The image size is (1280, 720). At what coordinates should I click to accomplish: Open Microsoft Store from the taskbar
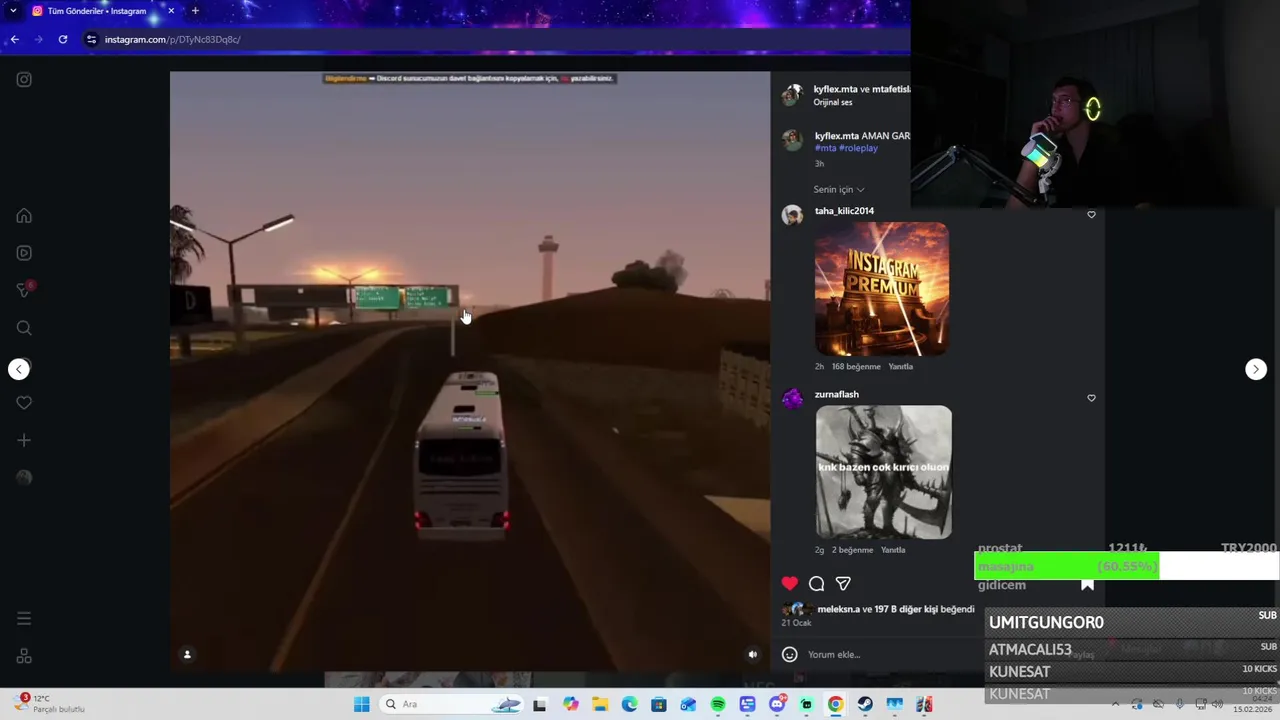(659, 704)
